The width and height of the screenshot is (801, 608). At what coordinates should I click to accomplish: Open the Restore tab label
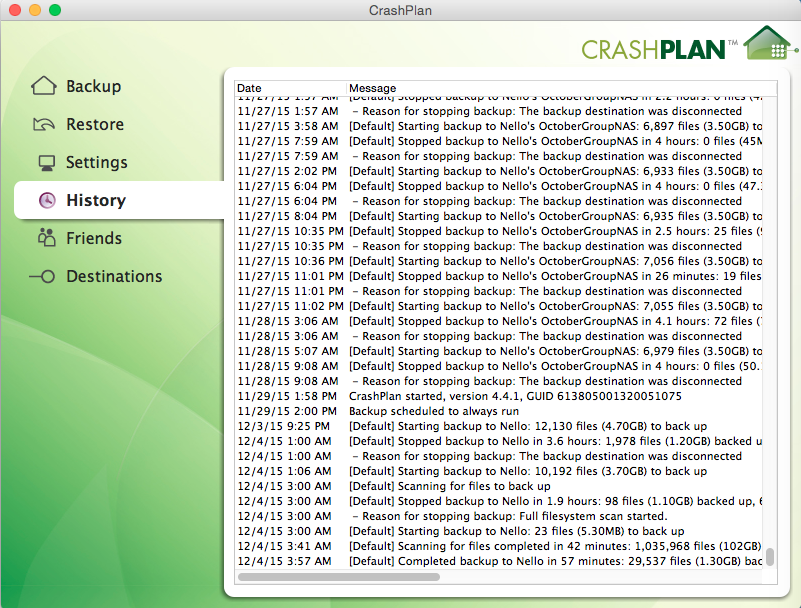(95, 124)
